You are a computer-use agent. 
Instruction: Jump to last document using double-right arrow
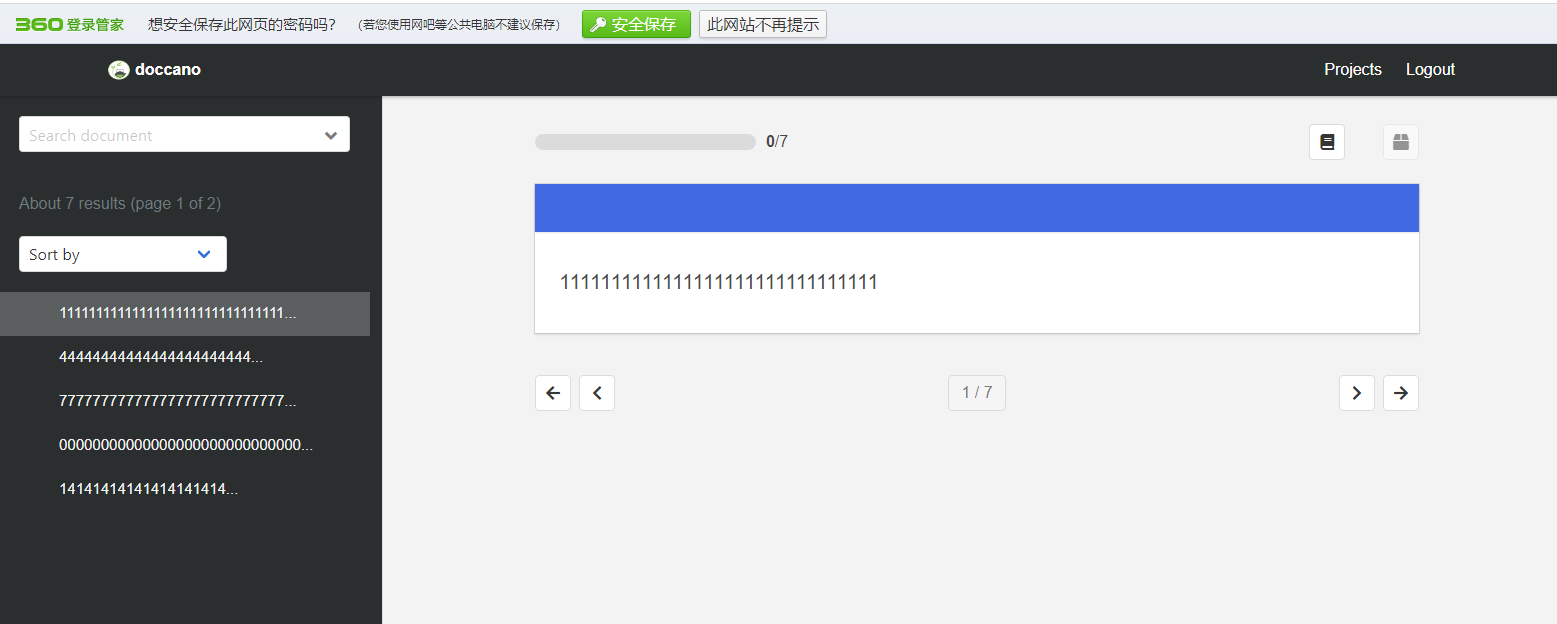1400,392
